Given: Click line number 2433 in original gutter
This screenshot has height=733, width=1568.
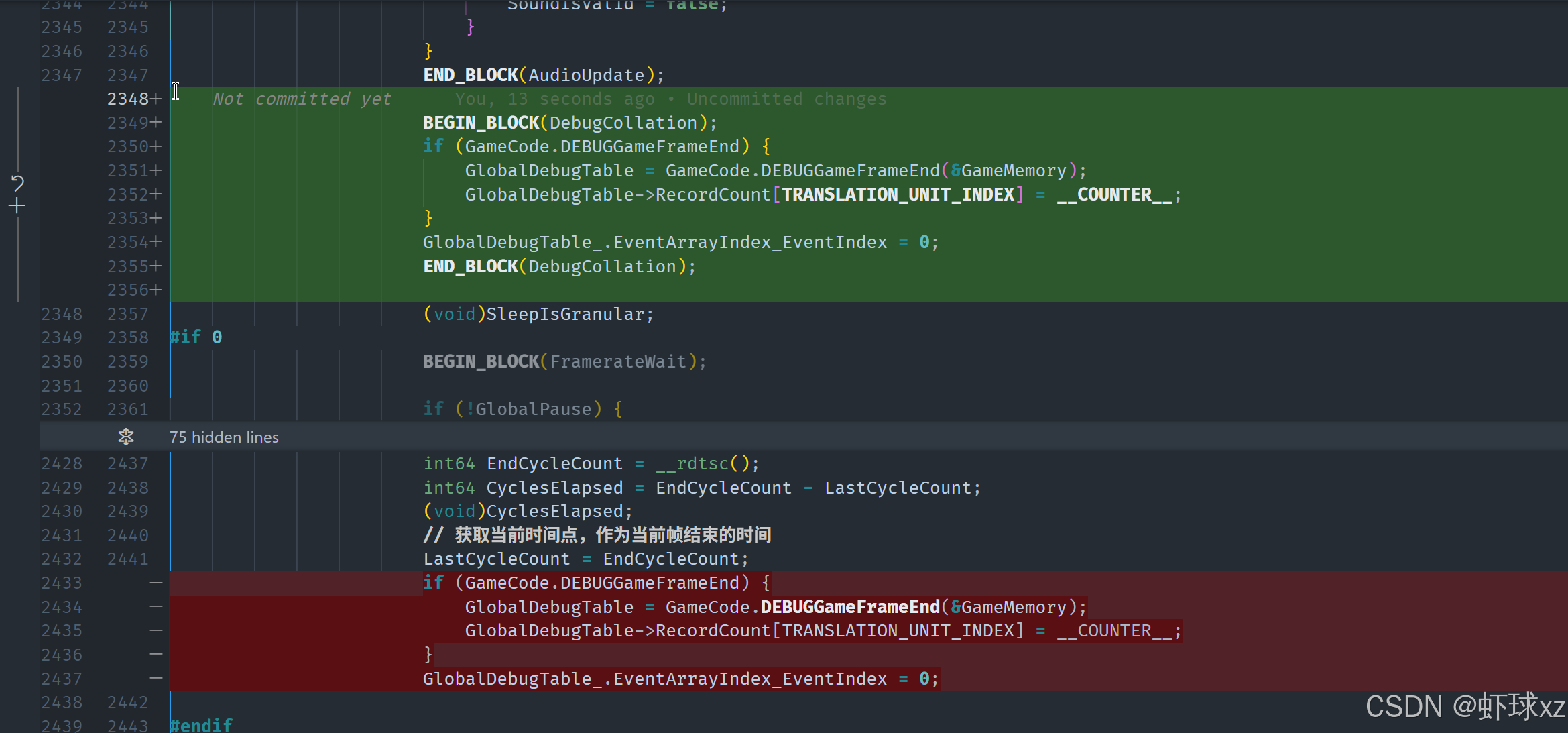Looking at the screenshot, I should 62,583.
